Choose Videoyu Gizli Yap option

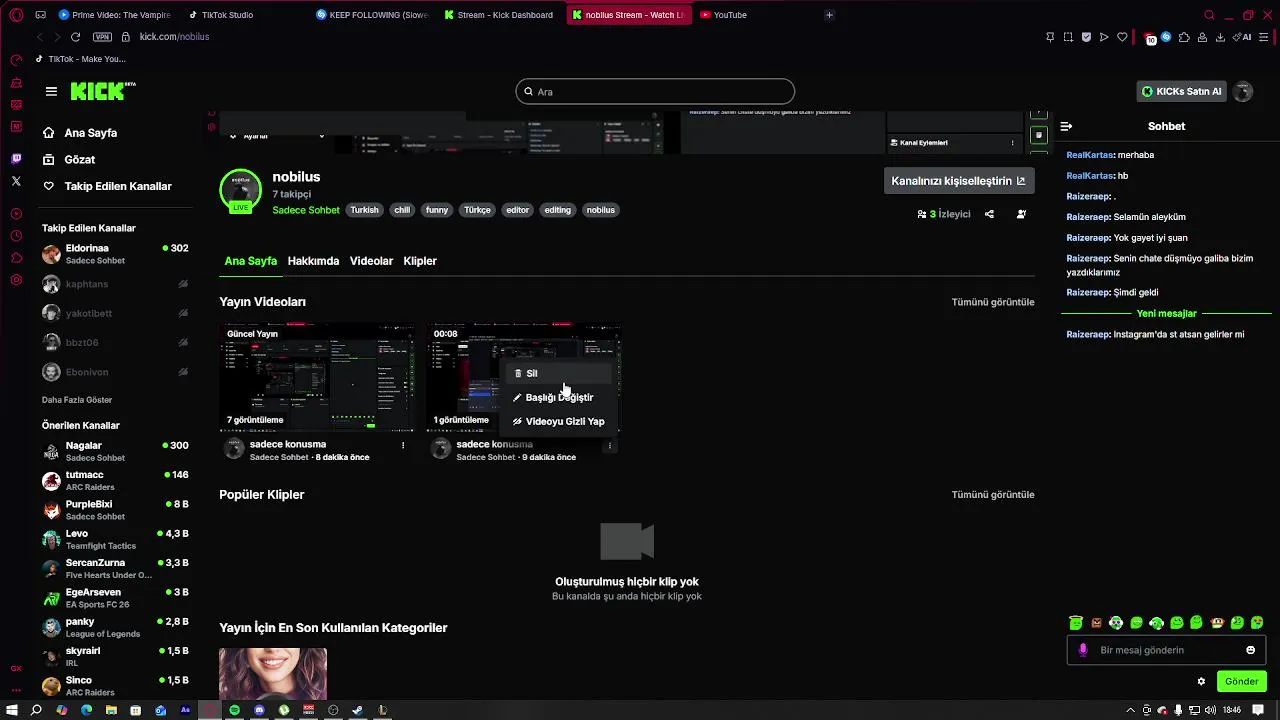click(559, 421)
